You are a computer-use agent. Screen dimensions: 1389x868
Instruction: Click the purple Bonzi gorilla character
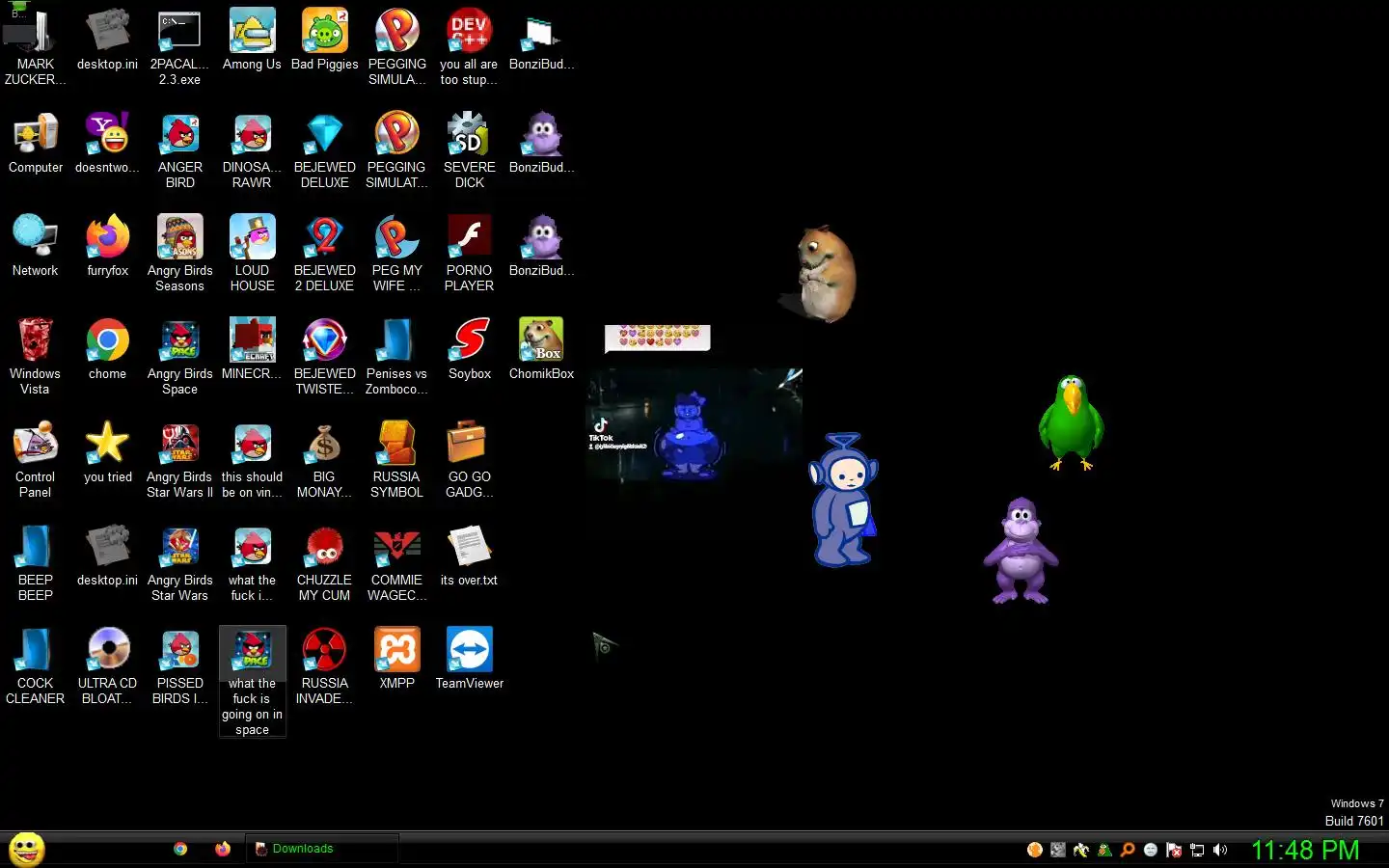(1021, 551)
